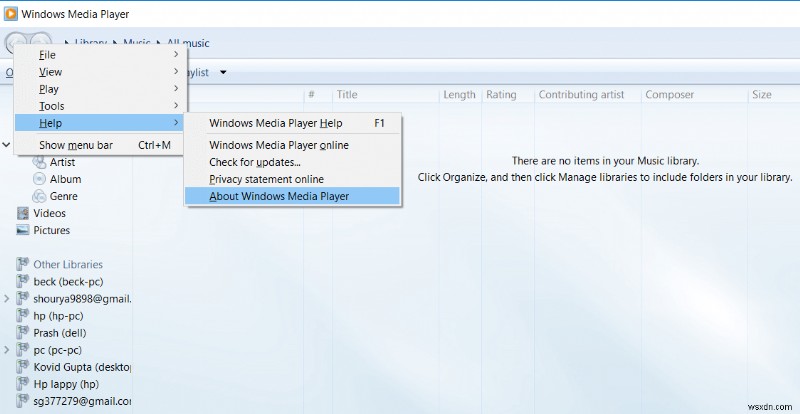Viewport: 800px width, 414px height.
Task: Select the Prash (dell) library
Action: tap(60, 333)
